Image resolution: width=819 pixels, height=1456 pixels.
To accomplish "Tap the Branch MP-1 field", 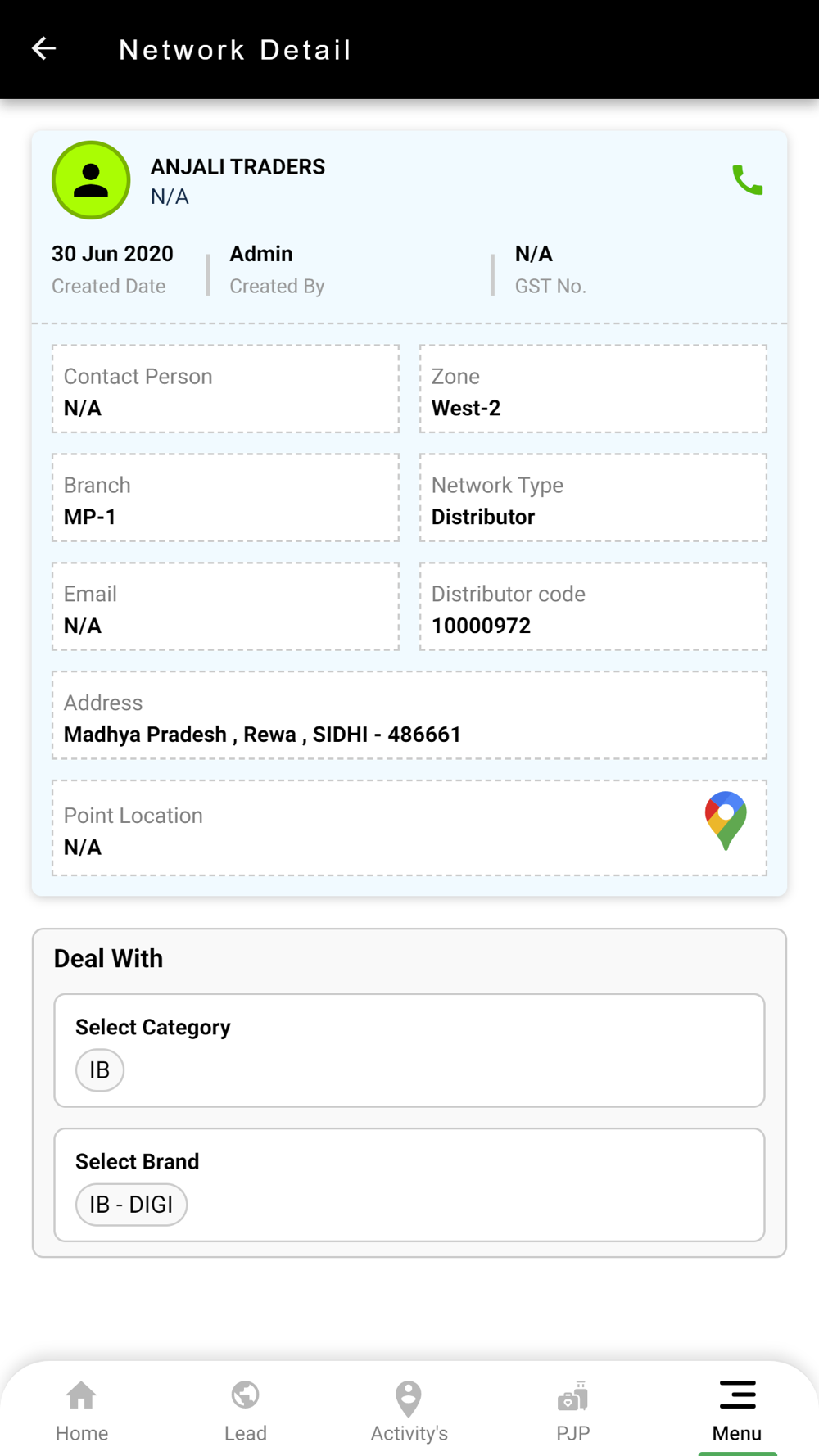I will click(226, 498).
